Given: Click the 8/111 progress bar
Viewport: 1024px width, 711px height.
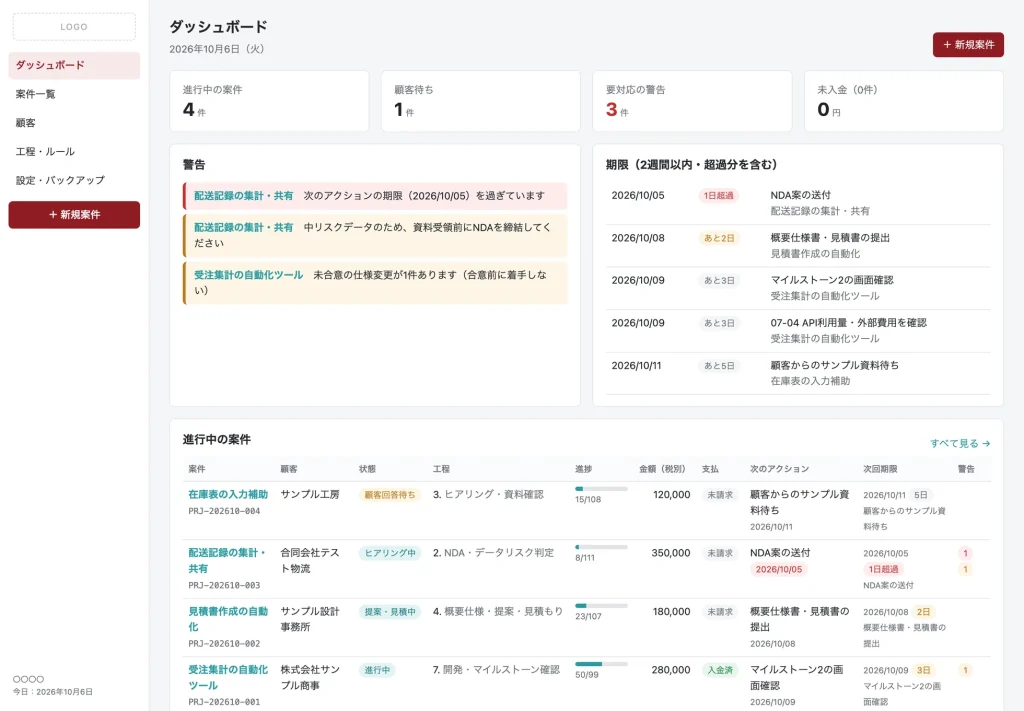Looking at the screenshot, I should (601, 547).
